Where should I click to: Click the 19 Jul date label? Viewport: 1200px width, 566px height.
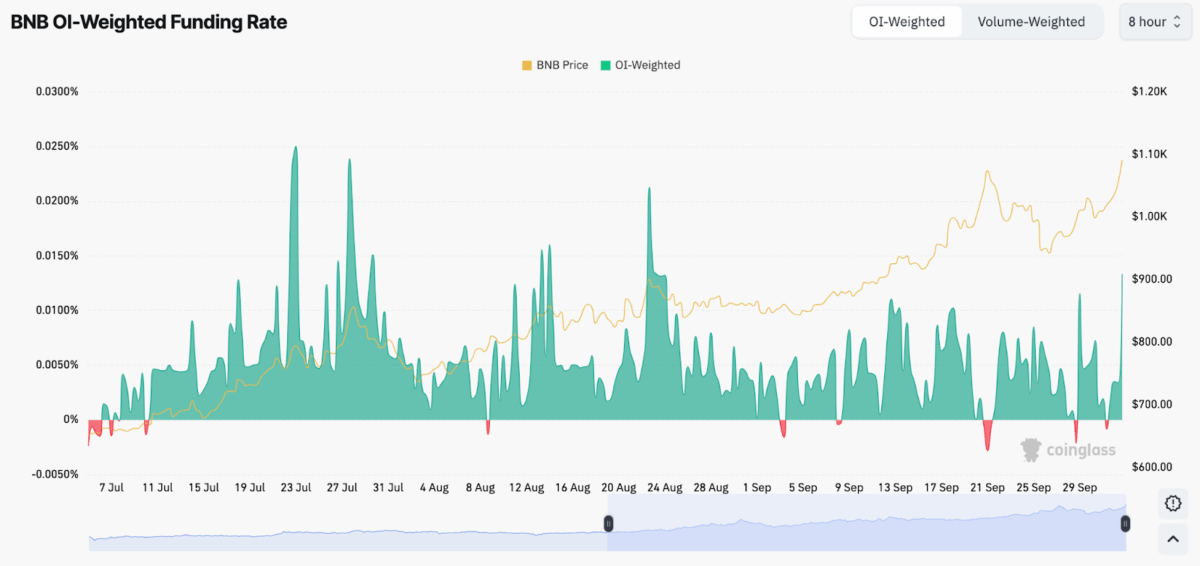click(250, 488)
